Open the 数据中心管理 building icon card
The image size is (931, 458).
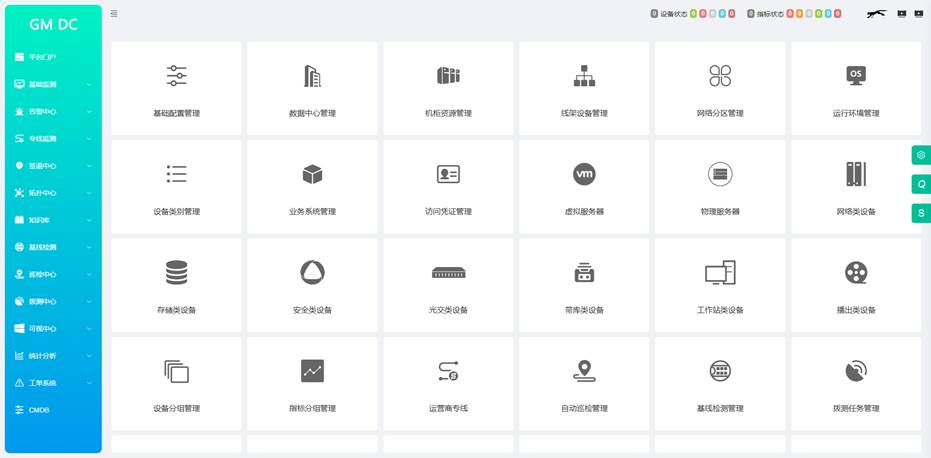312,89
